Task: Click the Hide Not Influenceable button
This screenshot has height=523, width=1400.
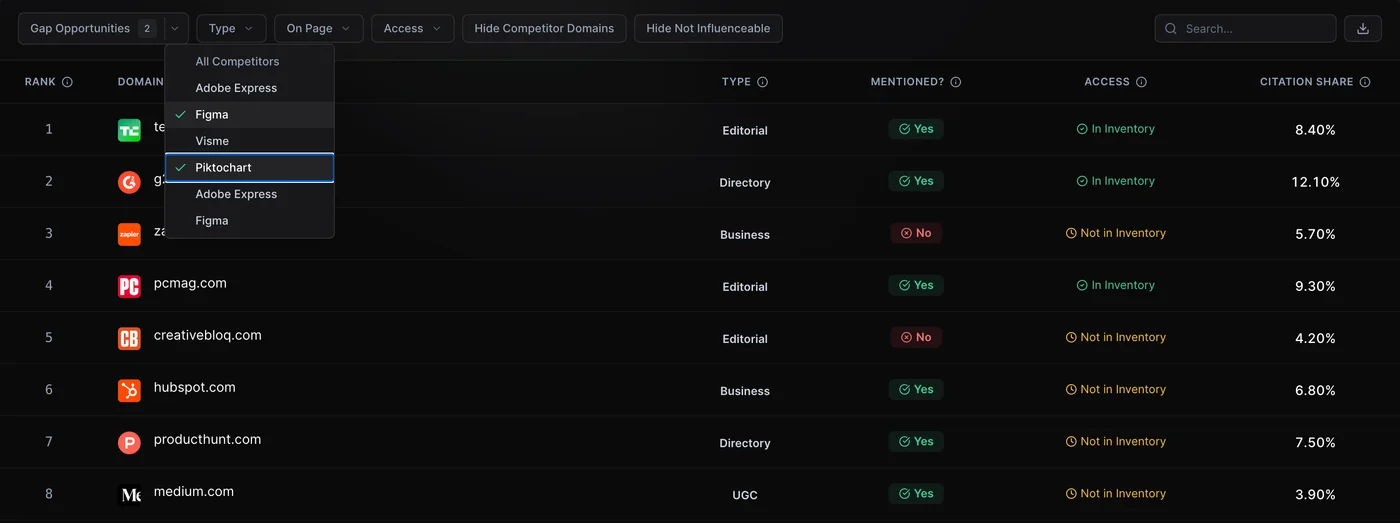Action: pyautogui.click(x=708, y=28)
